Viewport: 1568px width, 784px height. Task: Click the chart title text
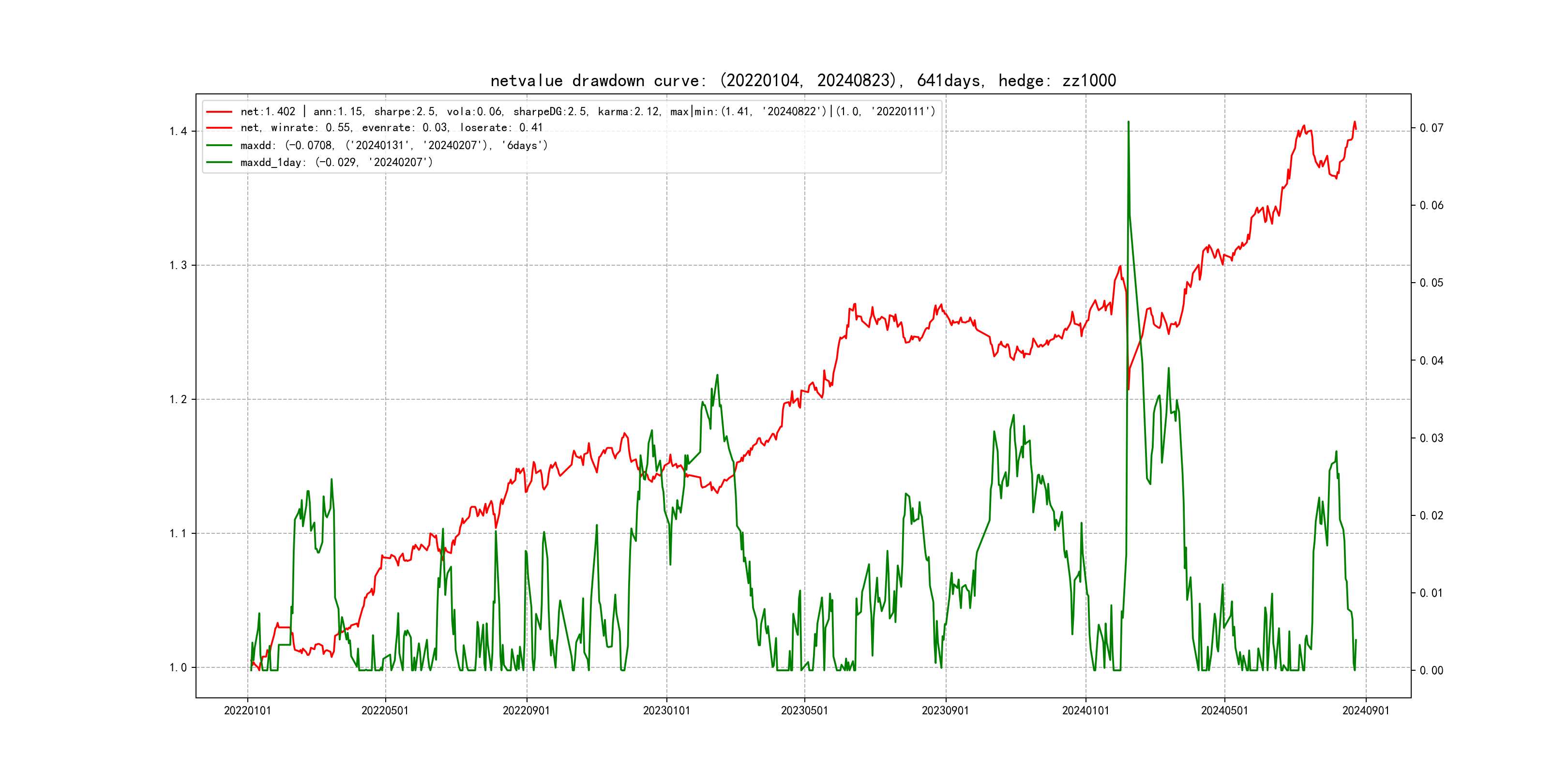803,80
